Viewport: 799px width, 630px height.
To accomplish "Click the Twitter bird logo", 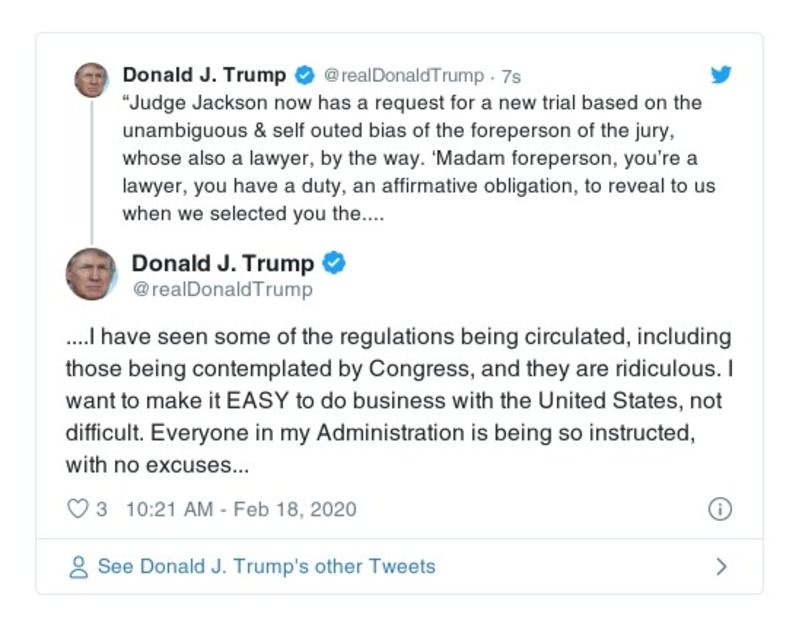I will [x=721, y=75].
